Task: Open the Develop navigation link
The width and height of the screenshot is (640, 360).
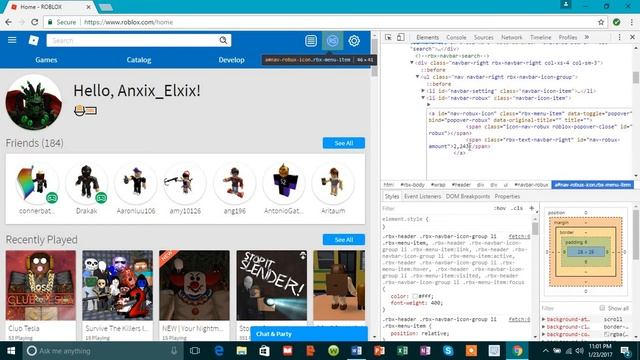Action: (x=231, y=60)
